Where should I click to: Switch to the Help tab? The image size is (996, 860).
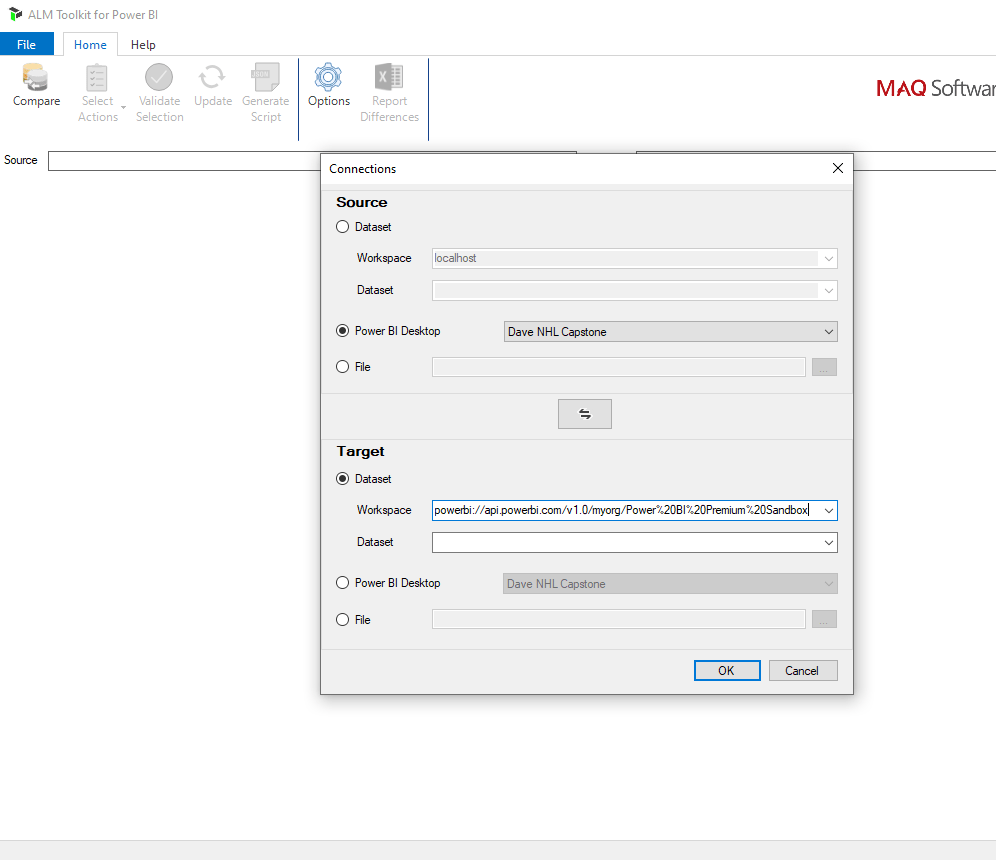pyautogui.click(x=143, y=44)
